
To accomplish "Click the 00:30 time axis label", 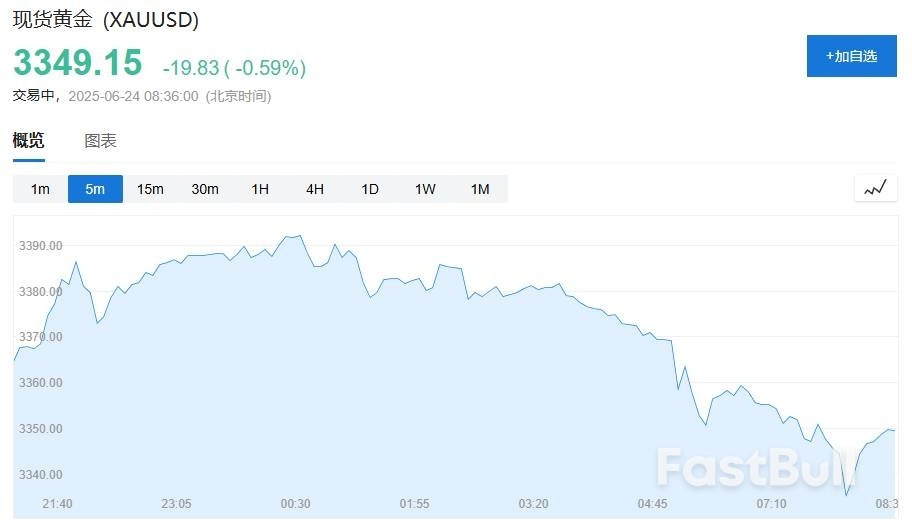I will click(x=295, y=503).
